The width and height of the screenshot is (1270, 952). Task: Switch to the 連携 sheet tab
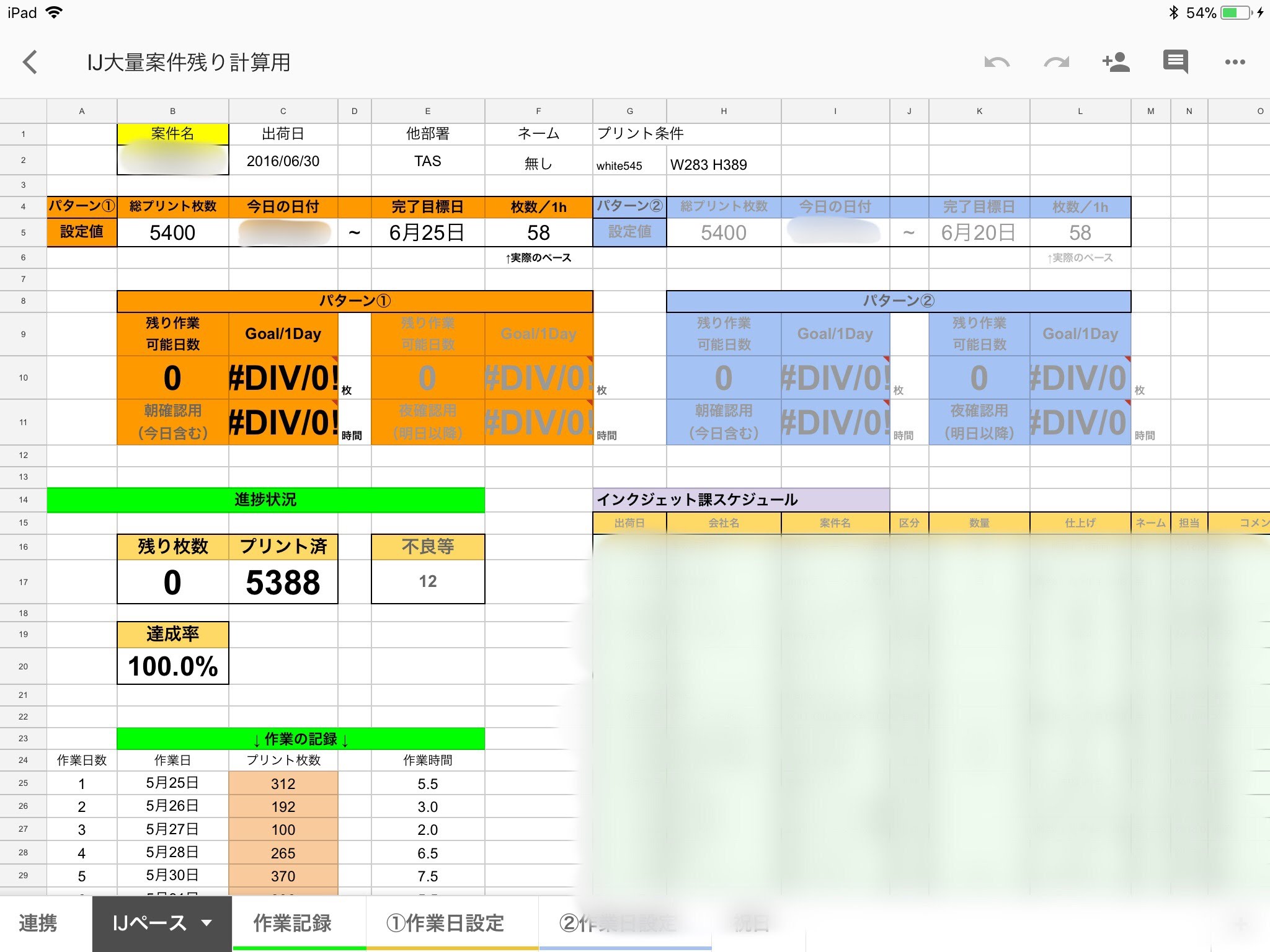tap(38, 923)
